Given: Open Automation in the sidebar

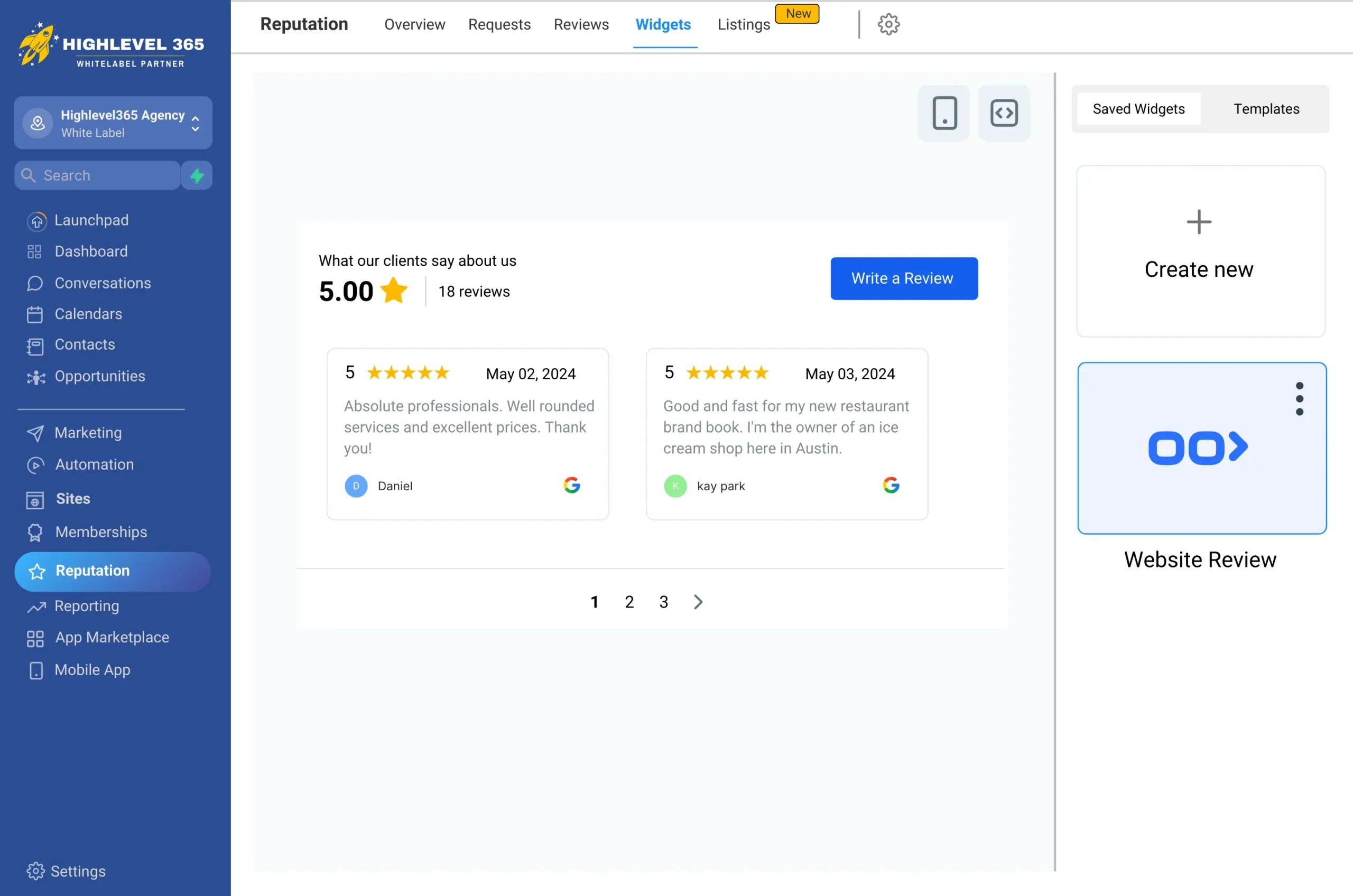Looking at the screenshot, I should coord(94,464).
